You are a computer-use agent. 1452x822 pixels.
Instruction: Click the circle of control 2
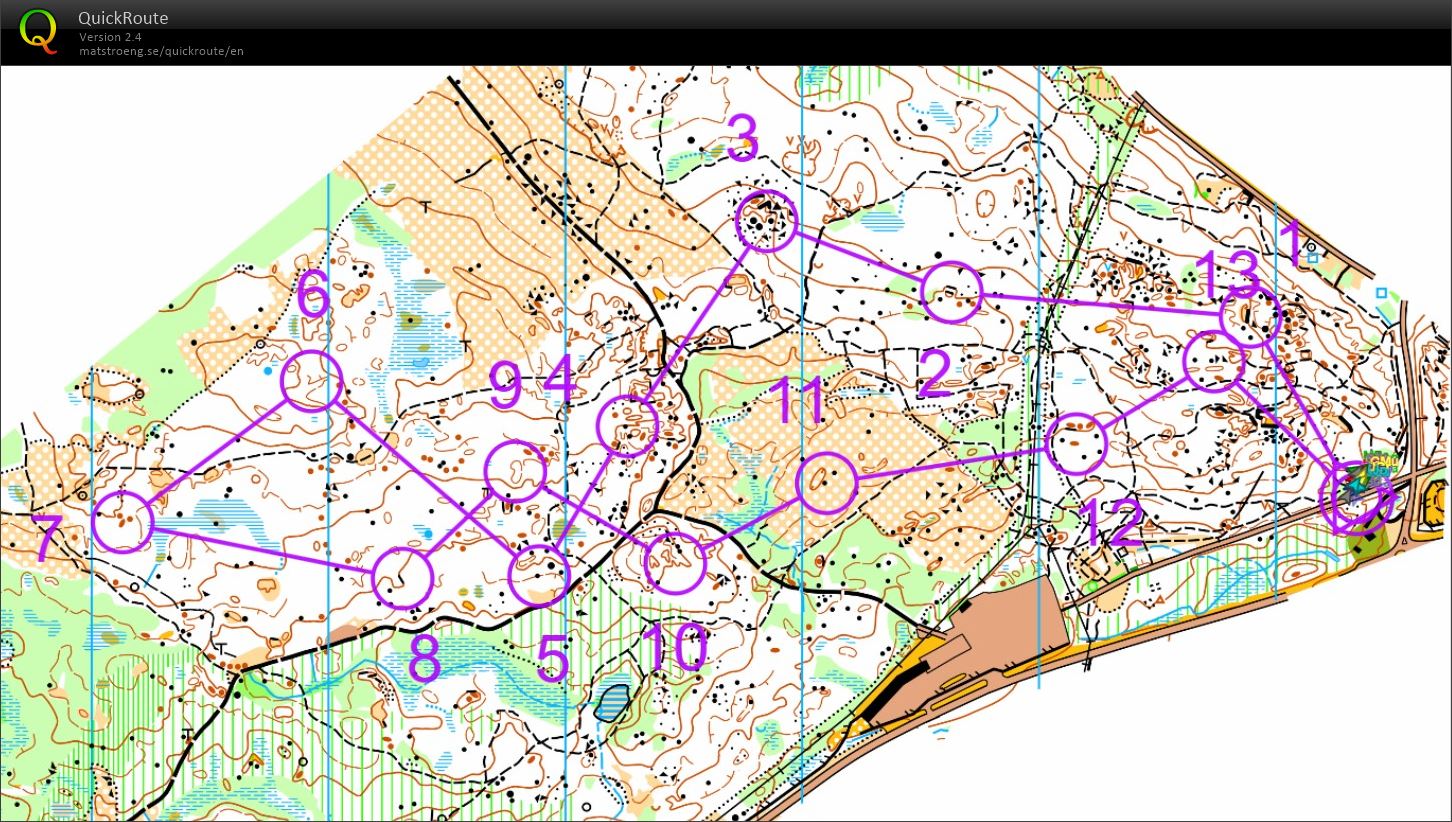pyautogui.click(x=952, y=292)
